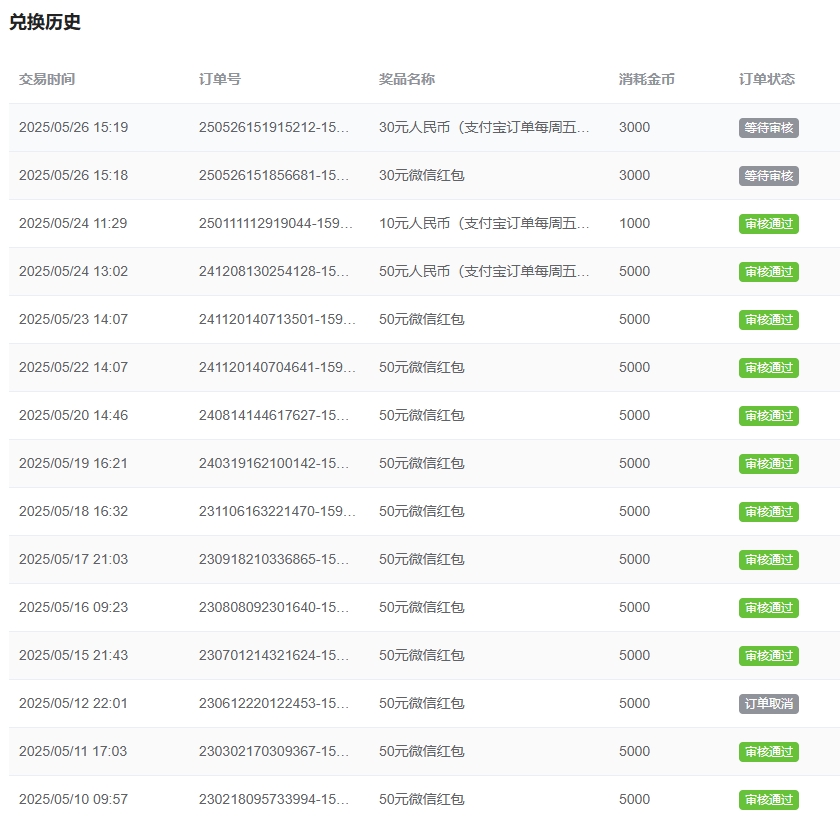This screenshot has height=819, width=840.
Task: Click the date 2025/05/20 14:46
Action: [x=73, y=416]
